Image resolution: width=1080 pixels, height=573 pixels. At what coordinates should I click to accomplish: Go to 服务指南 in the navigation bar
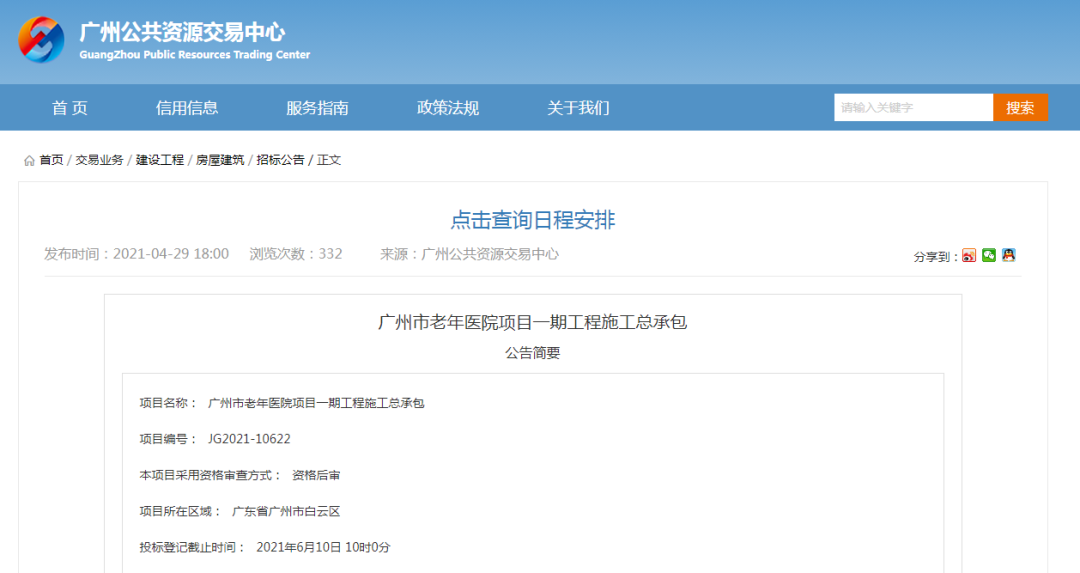tap(317, 108)
